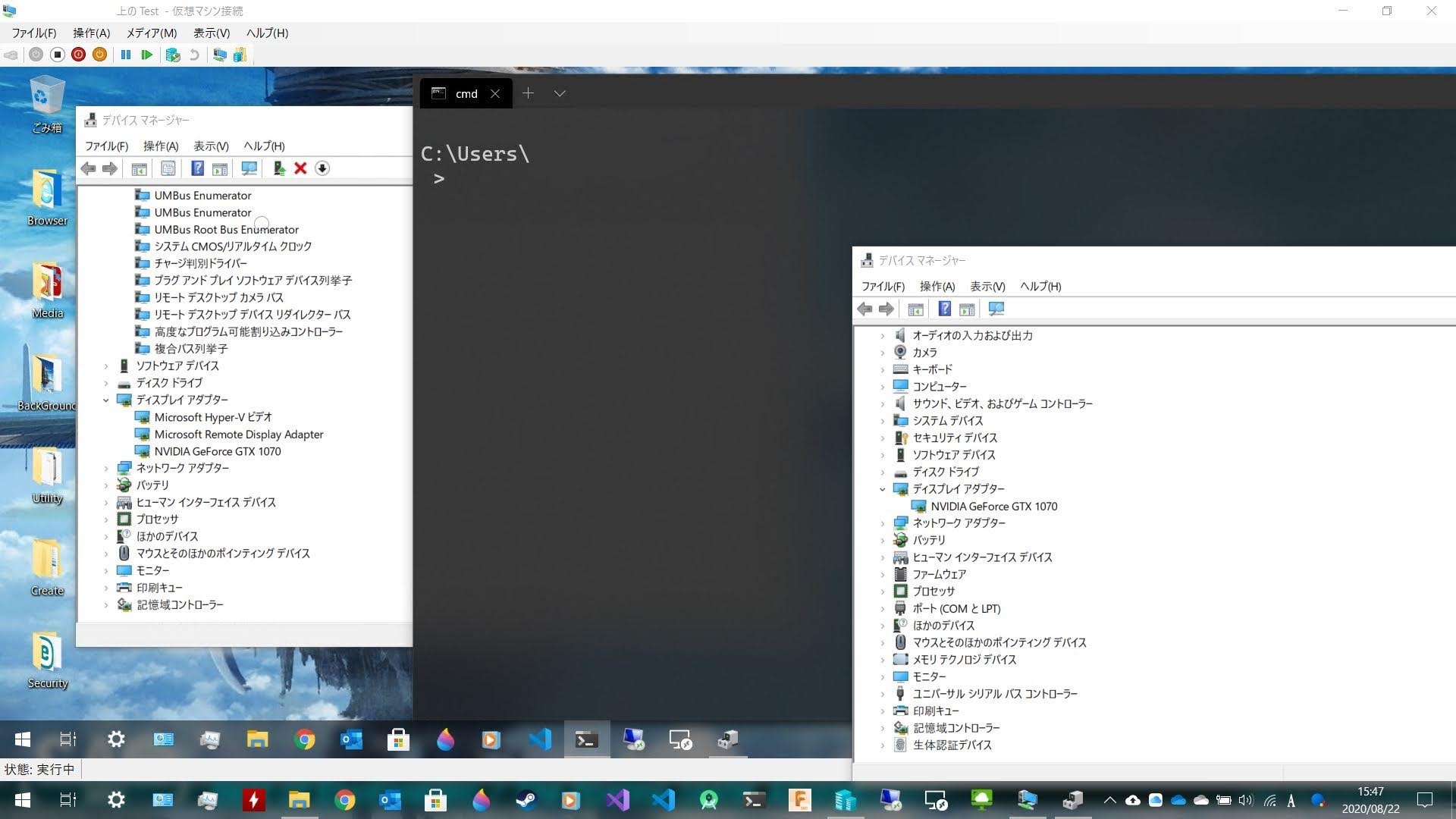Open the 操作(A) menu in Device Manager

click(161, 146)
